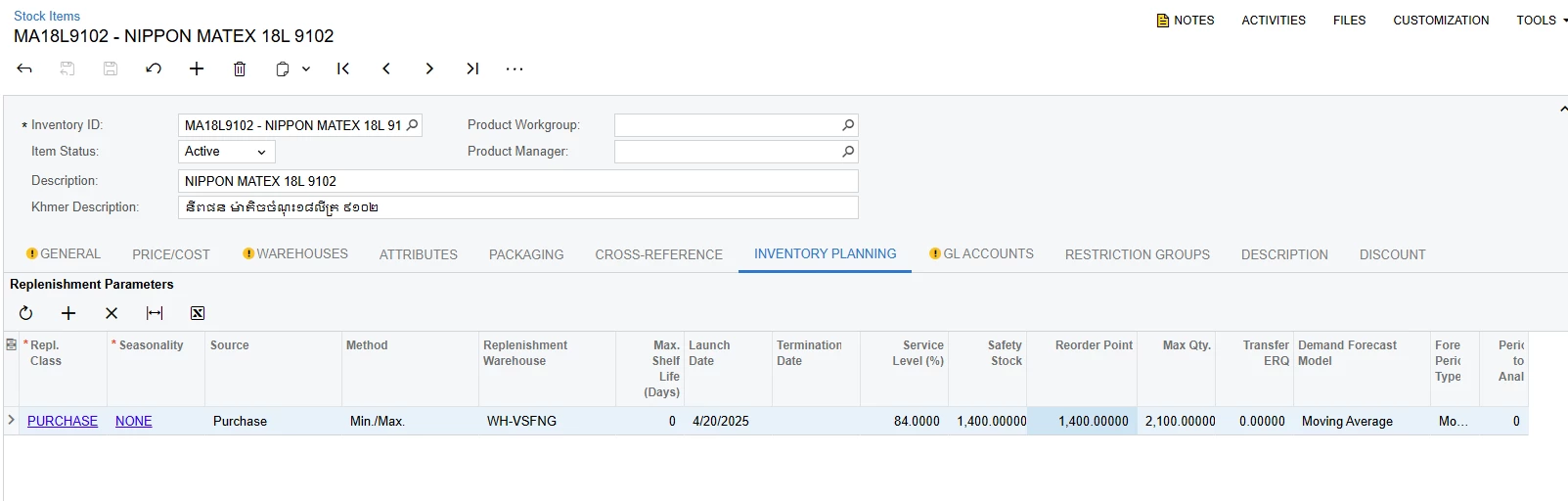Go to the next record
The height and width of the screenshot is (501, 1568).
tap(429, 68)
